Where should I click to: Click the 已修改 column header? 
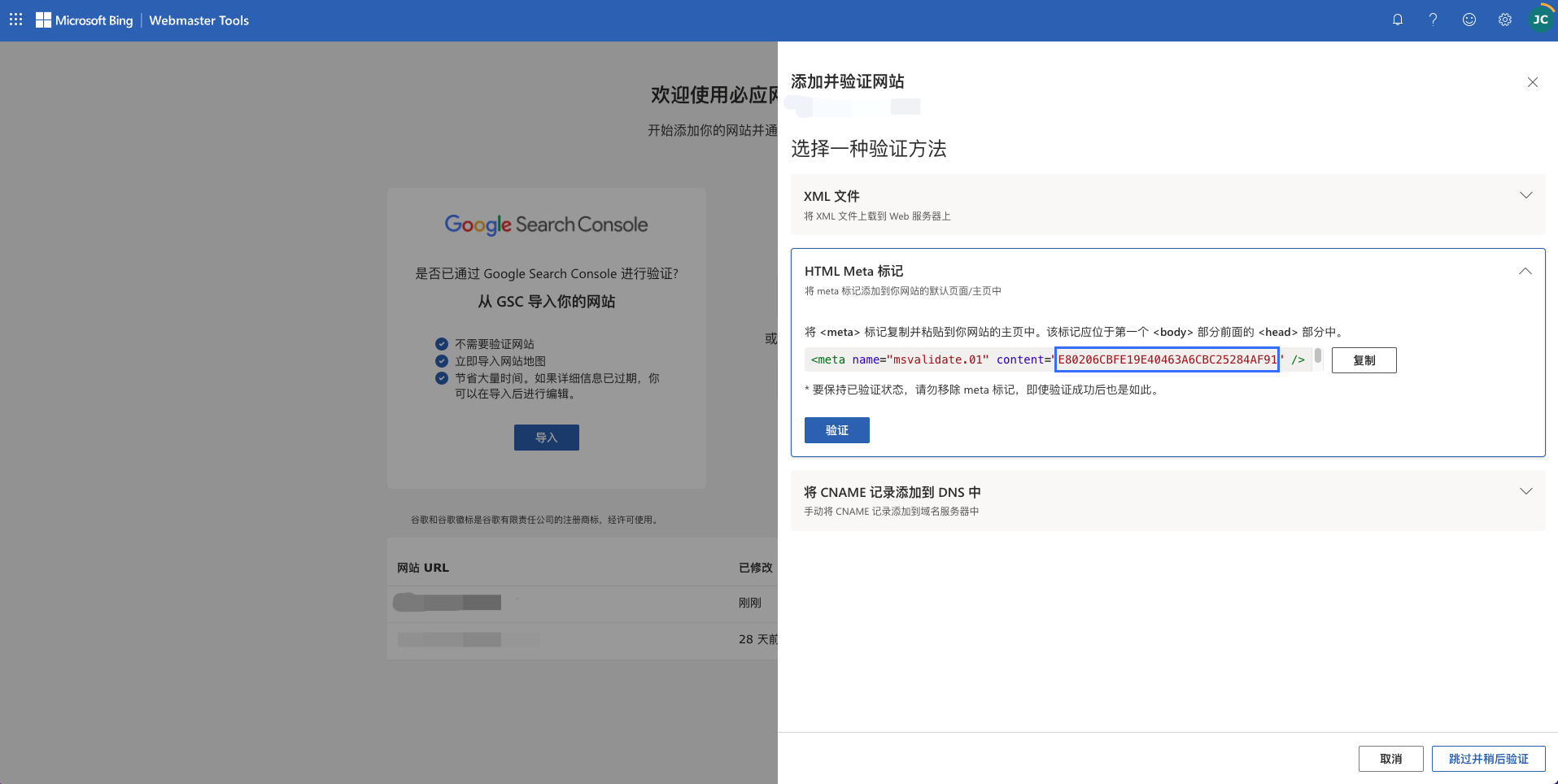point(756,568)
